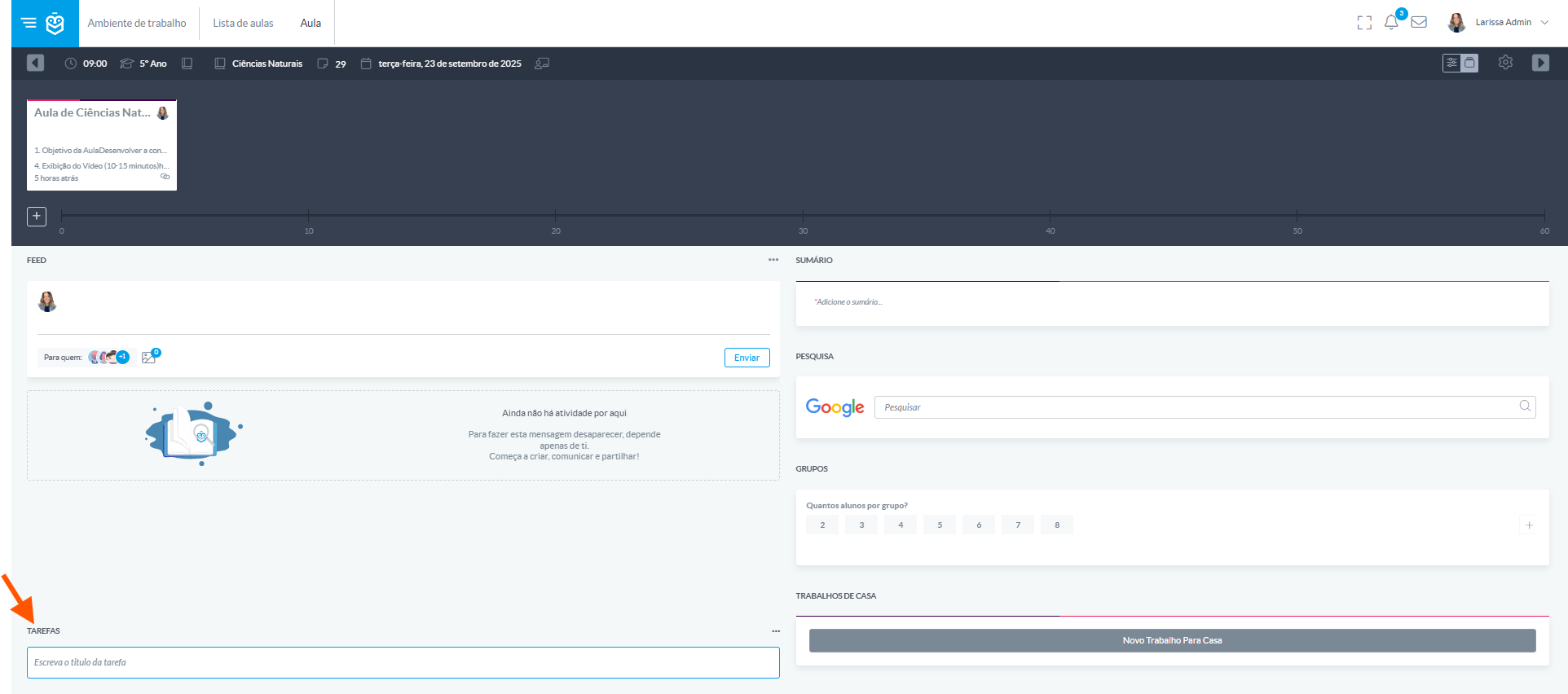Click Larissa Admin profile avatar
Image resolution: width=1568 pixels, height=694 pixels.
click(1456, 23)
